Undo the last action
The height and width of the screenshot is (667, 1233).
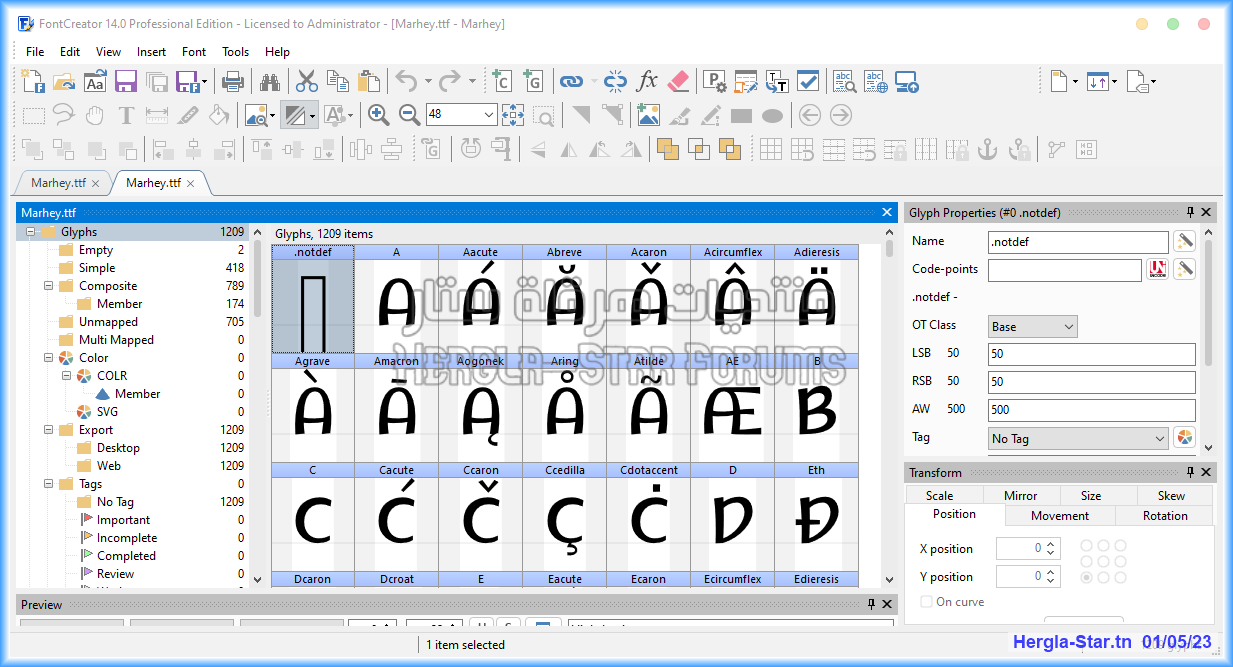[x=406, y=82]
